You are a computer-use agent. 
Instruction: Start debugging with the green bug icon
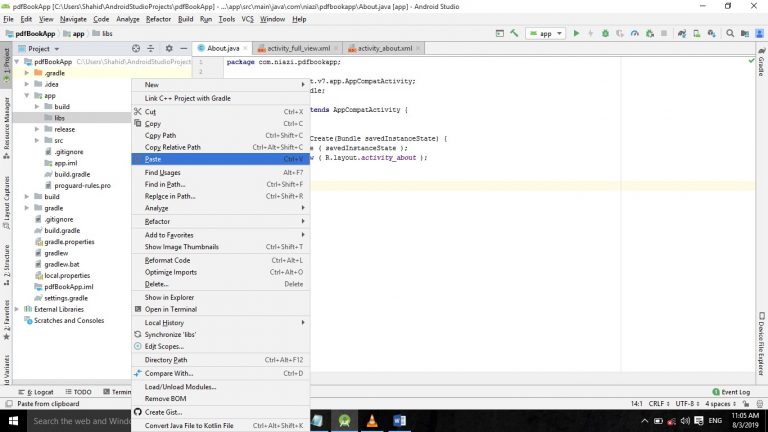[x=605, y=33]
